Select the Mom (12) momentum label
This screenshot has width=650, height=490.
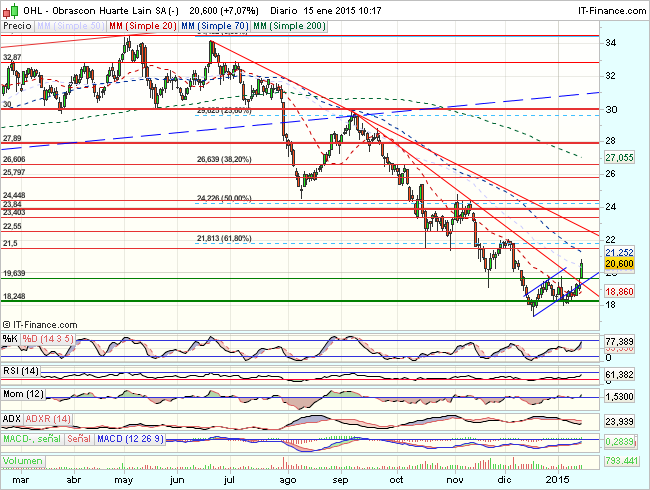coord(24,395)
